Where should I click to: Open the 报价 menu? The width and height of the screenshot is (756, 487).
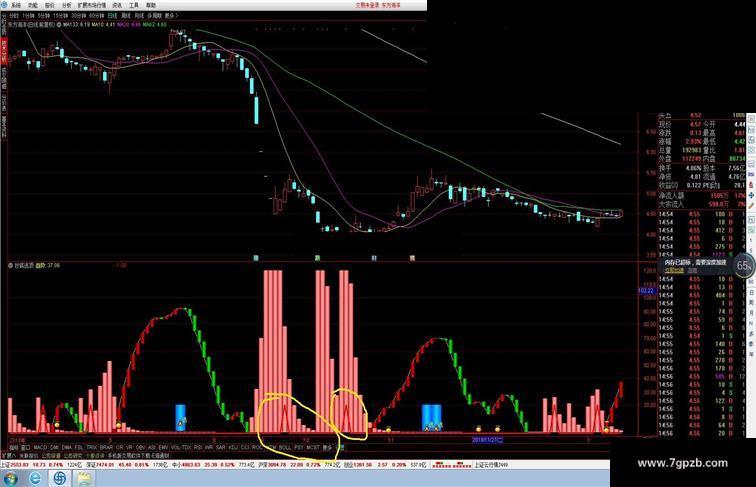point(50,5)
